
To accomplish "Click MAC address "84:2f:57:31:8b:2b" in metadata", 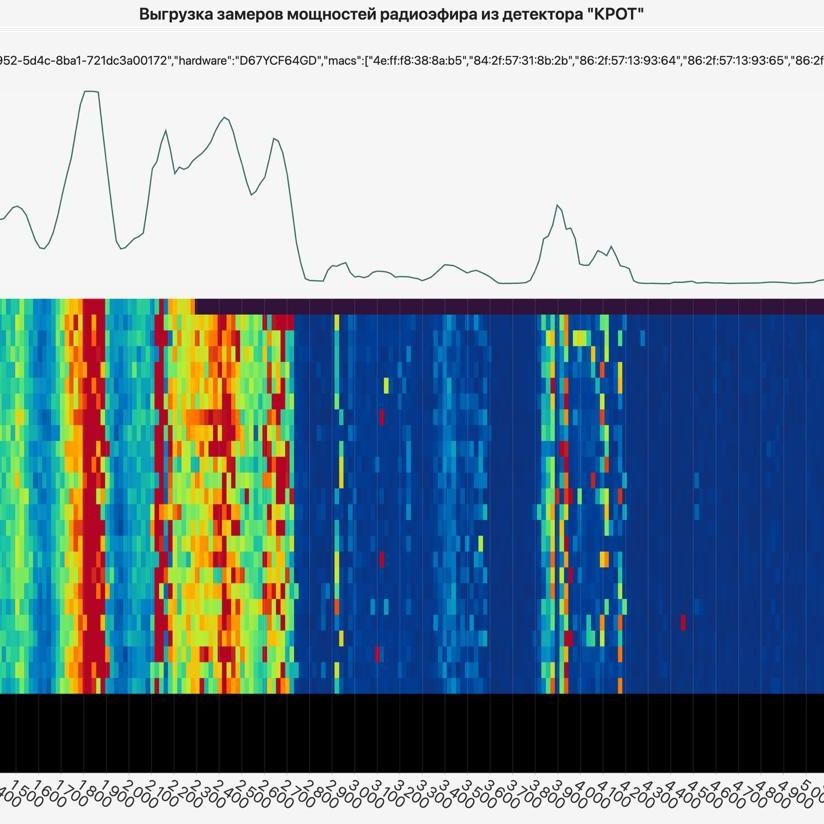I will pyautogui.click(x=523, y=60).
